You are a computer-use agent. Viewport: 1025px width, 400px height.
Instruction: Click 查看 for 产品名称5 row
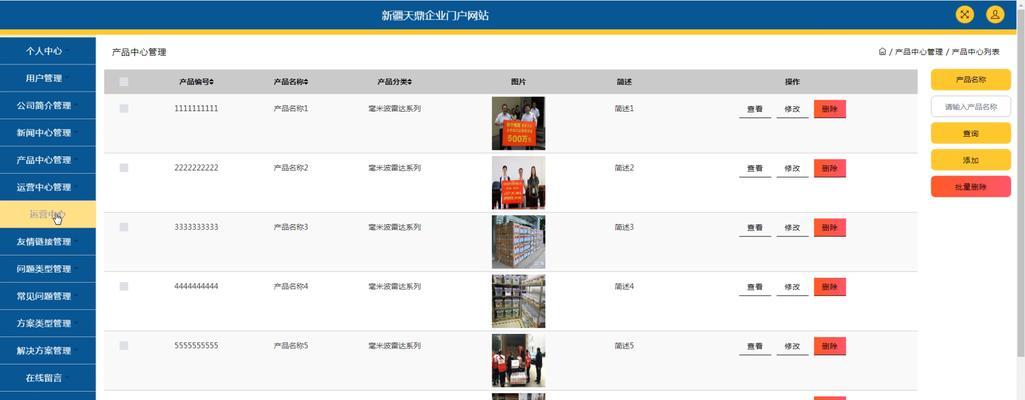tap(755, 346)
